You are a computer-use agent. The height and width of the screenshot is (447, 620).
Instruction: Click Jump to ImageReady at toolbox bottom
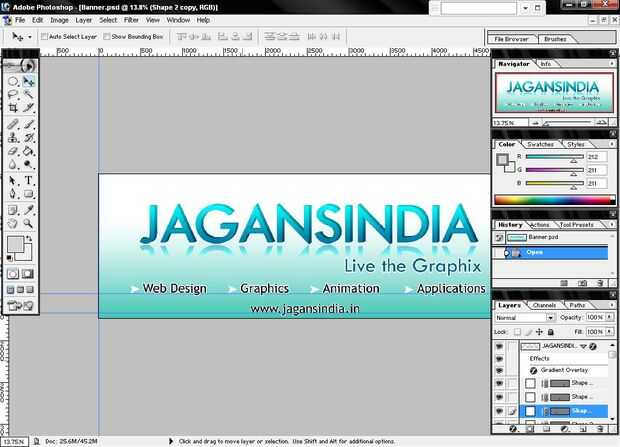20,306
